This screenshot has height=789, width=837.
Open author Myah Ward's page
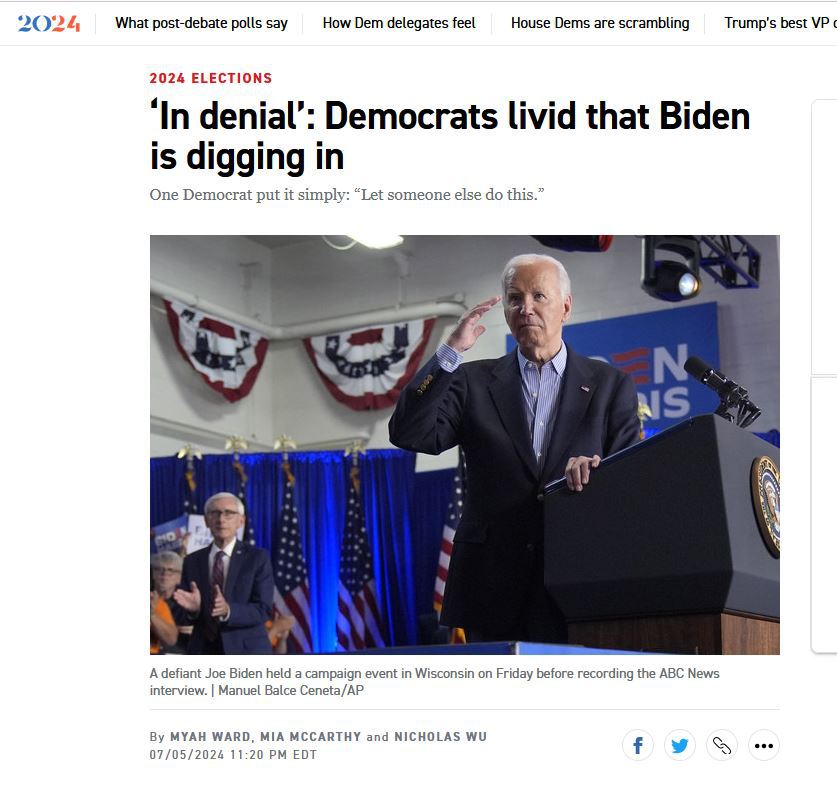point(210,737)
